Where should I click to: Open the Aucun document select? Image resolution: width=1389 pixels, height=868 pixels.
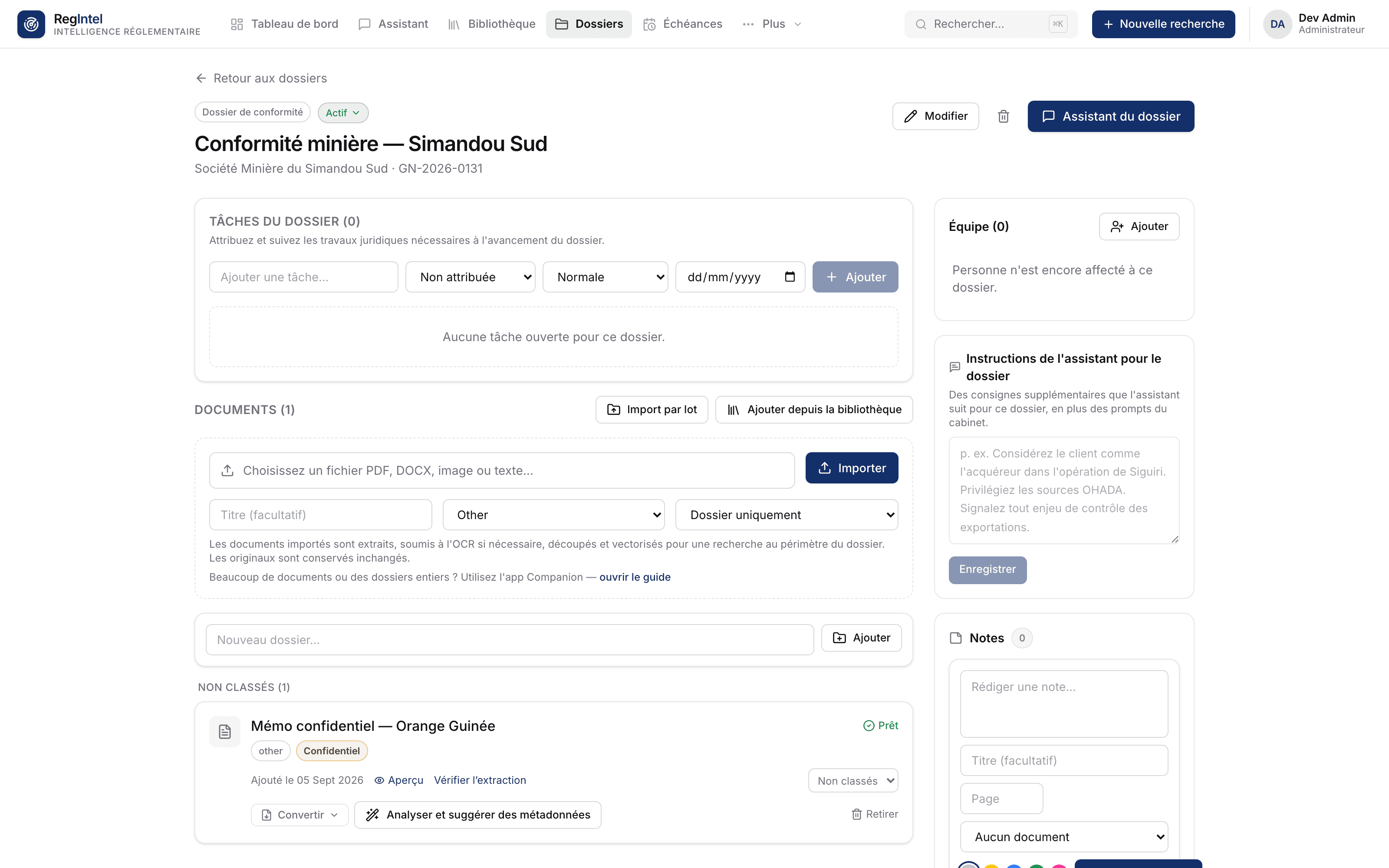(1063, 836)
